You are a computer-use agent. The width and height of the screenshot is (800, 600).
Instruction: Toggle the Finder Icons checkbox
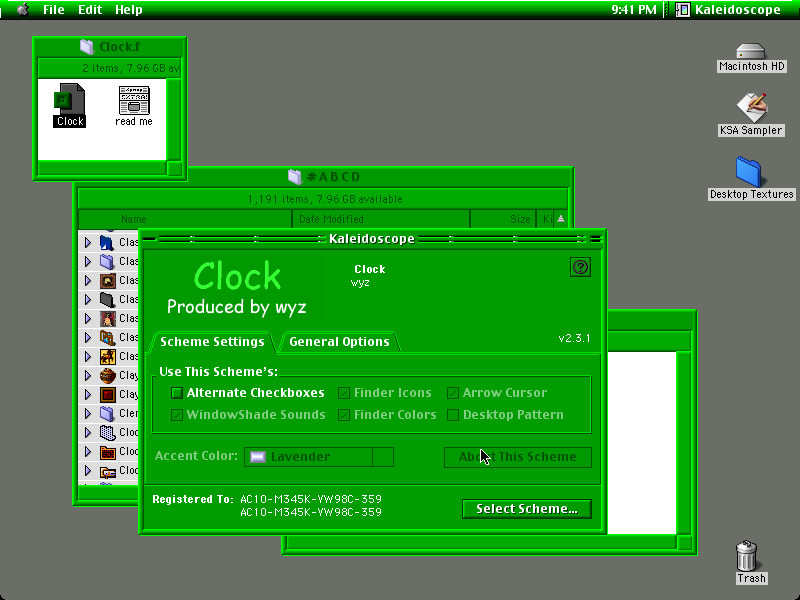(344, 393)
